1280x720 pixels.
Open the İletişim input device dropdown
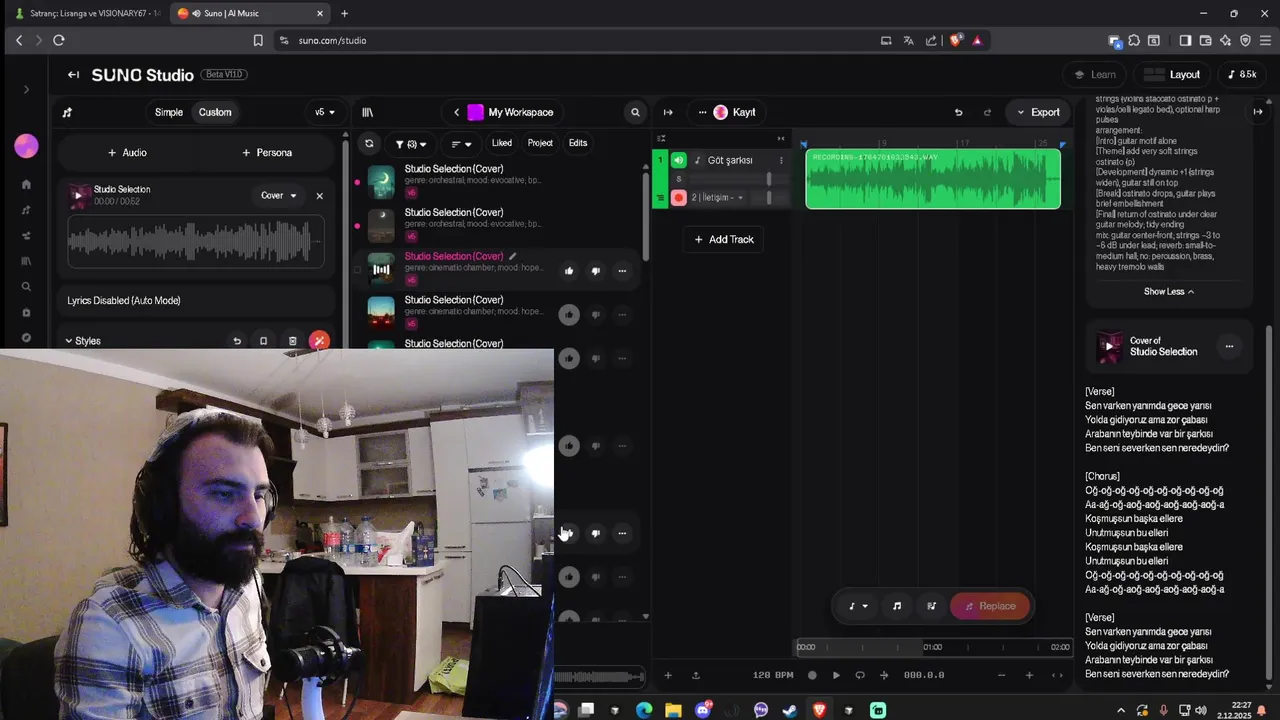click(717, 198)
